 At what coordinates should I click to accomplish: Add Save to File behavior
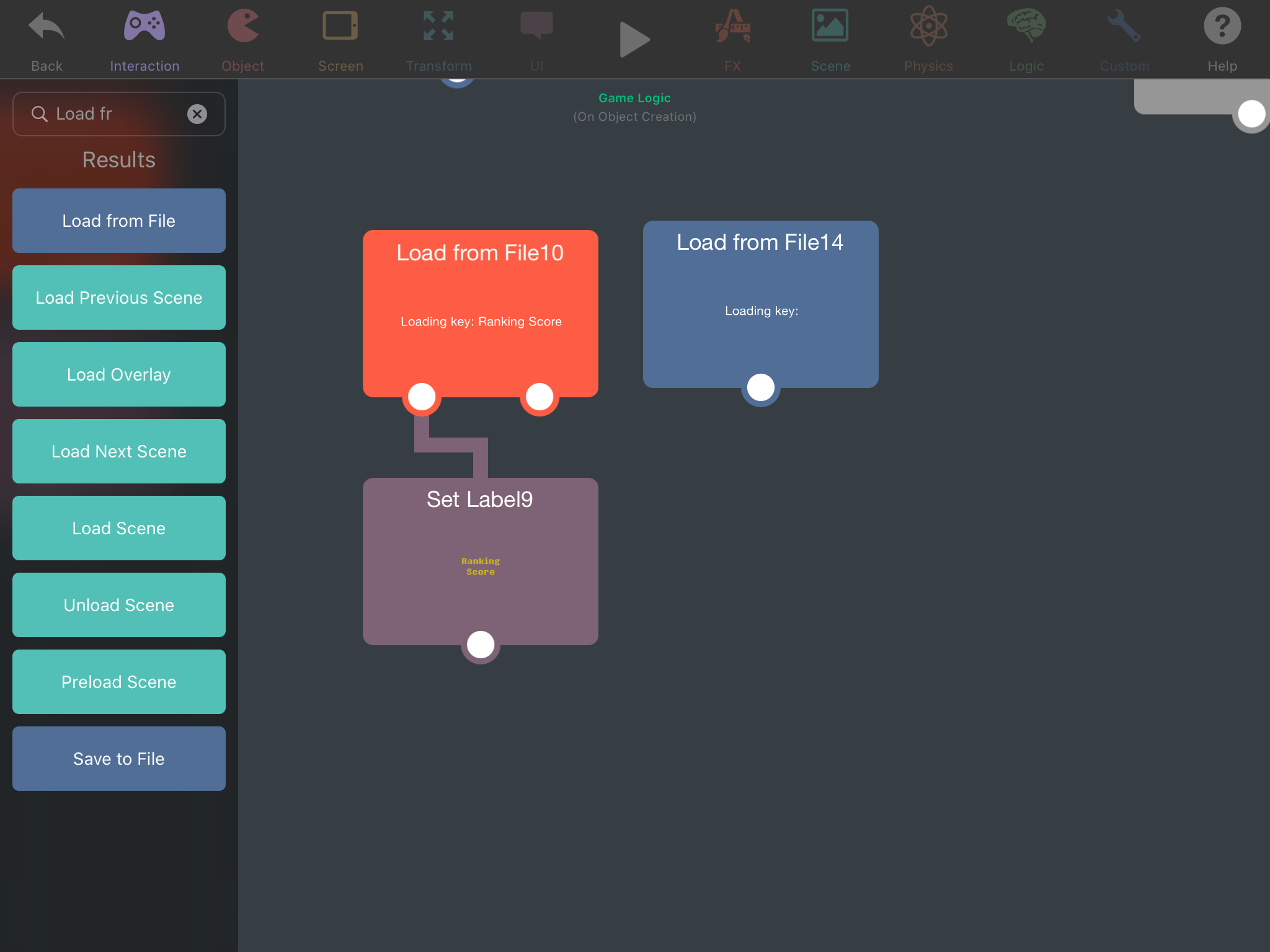point(119,759)
